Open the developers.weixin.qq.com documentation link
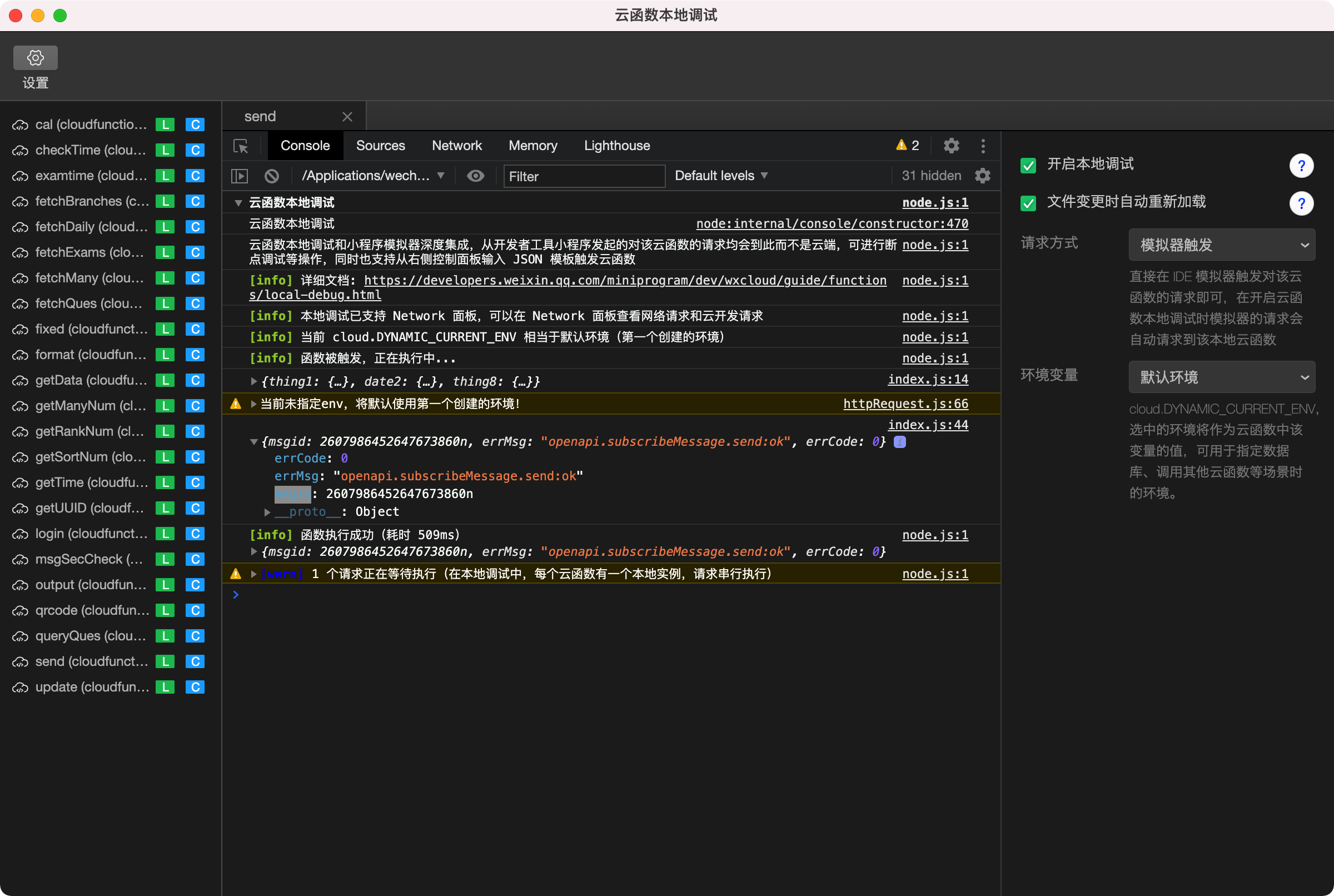Screen dimensions: 1334x896 click(x=625, y=281)
